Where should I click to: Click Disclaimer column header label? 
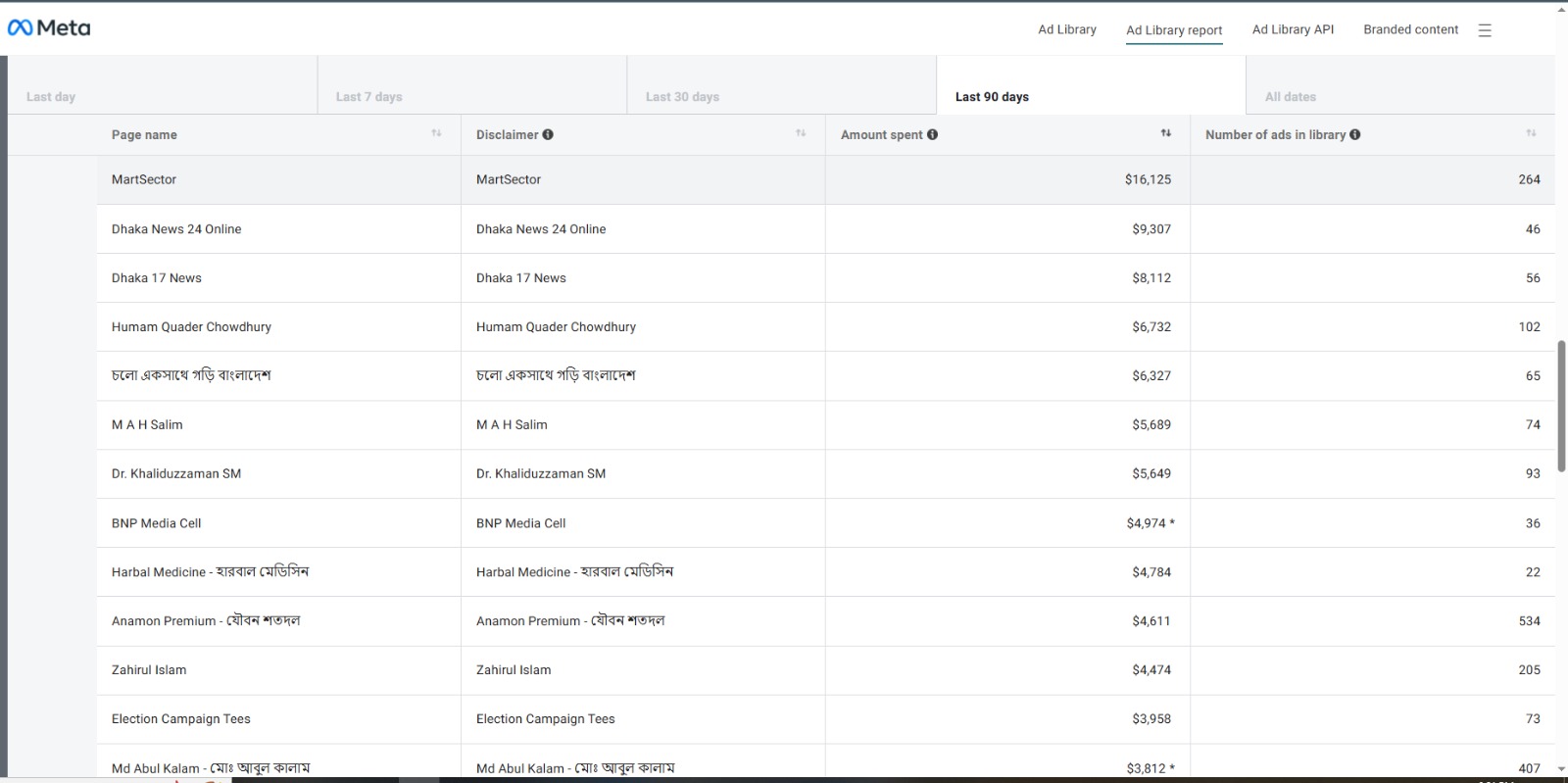(508, 135)
